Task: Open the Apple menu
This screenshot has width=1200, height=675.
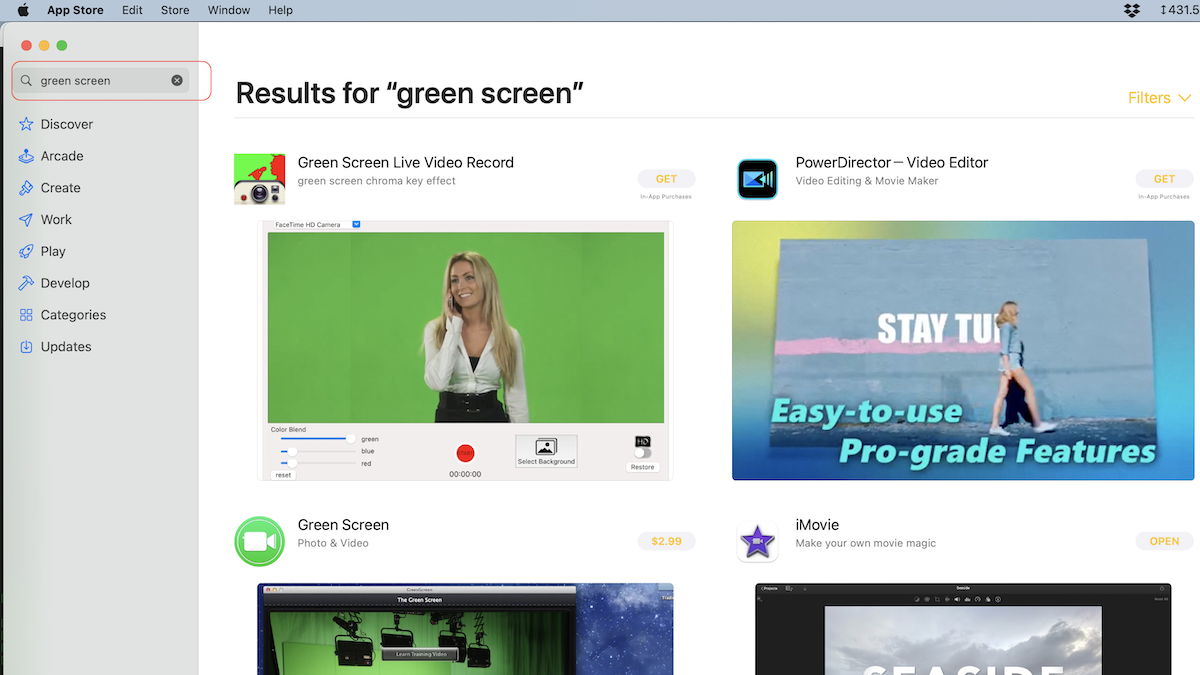Action: pos(23,10)
